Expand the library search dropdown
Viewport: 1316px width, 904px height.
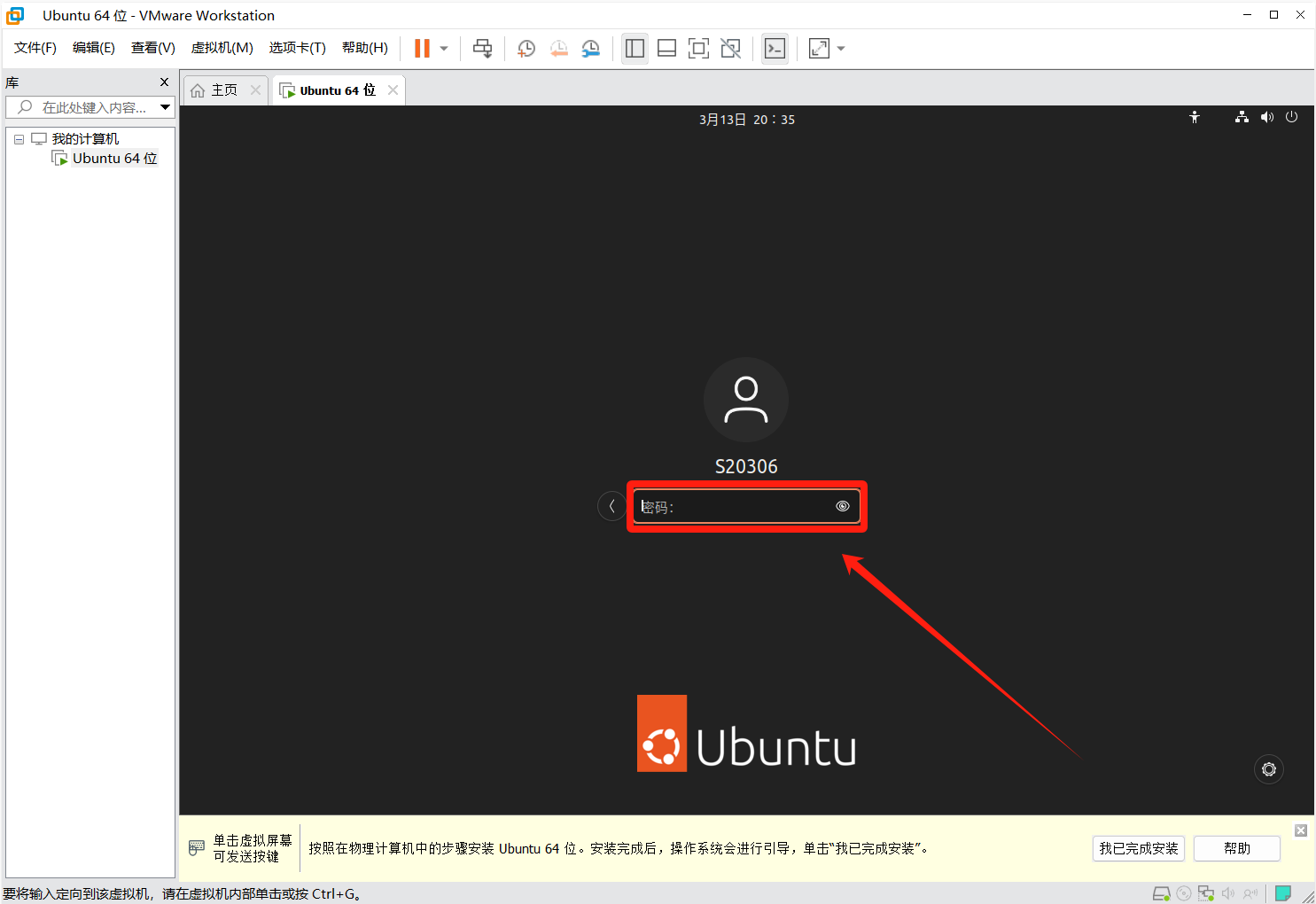(165, 107)
